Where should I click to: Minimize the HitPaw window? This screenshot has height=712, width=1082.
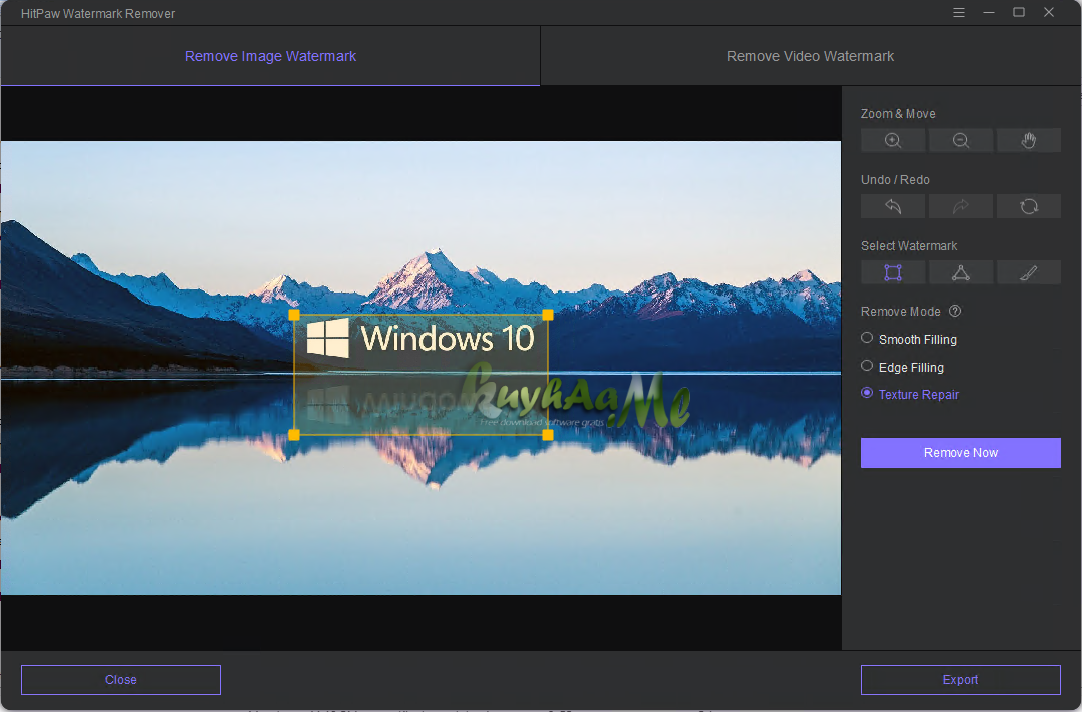click(x=989, y=12)
